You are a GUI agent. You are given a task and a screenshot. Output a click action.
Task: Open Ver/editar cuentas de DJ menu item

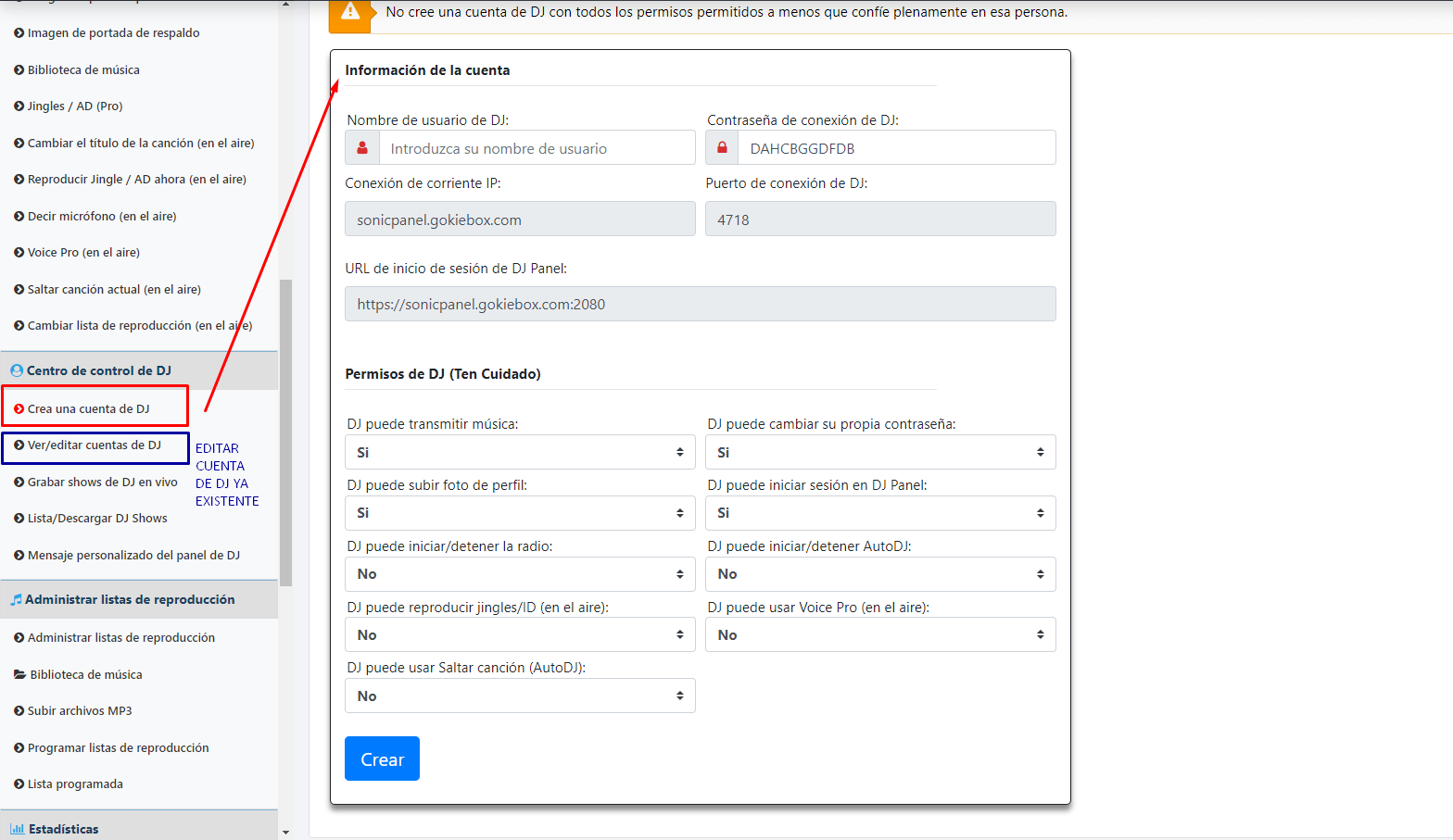[95, 445]
